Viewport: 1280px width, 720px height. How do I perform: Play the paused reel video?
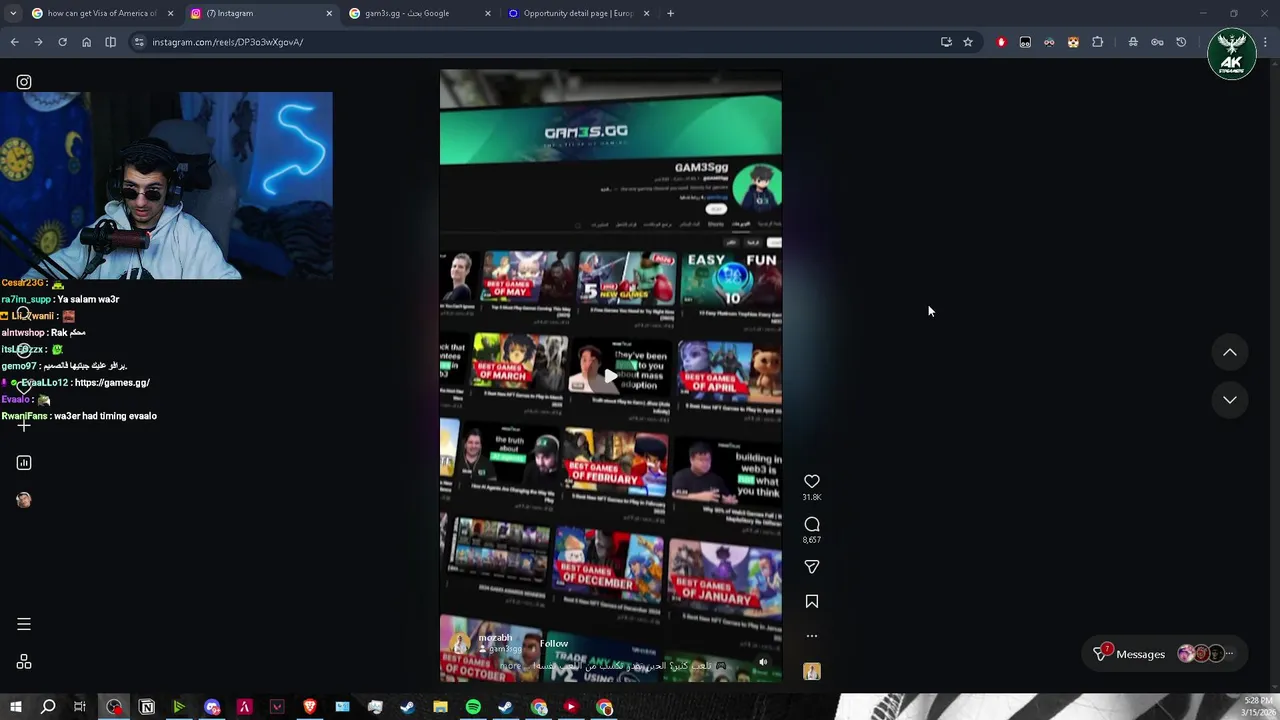coord(610,376)
